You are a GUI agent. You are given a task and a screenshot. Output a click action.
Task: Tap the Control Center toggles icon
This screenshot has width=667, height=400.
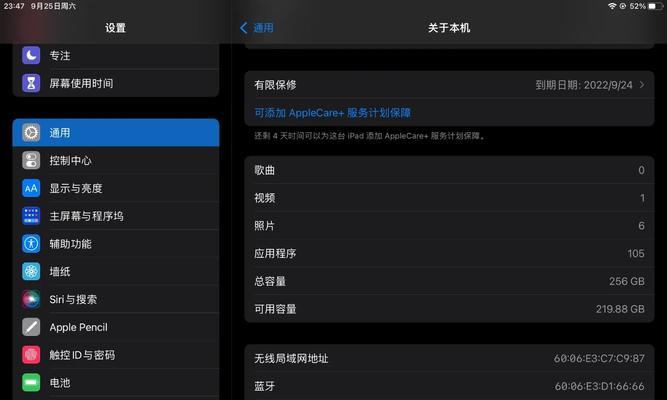31,160
